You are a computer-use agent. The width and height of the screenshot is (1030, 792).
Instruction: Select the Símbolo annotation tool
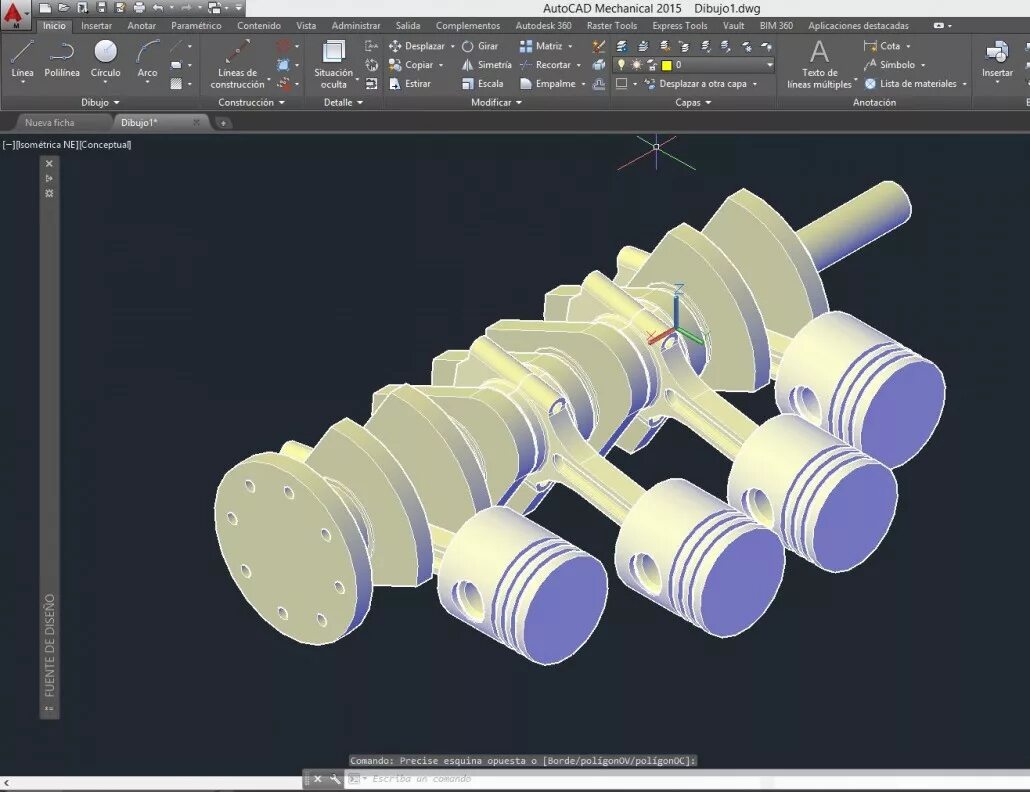coord(889,65)
